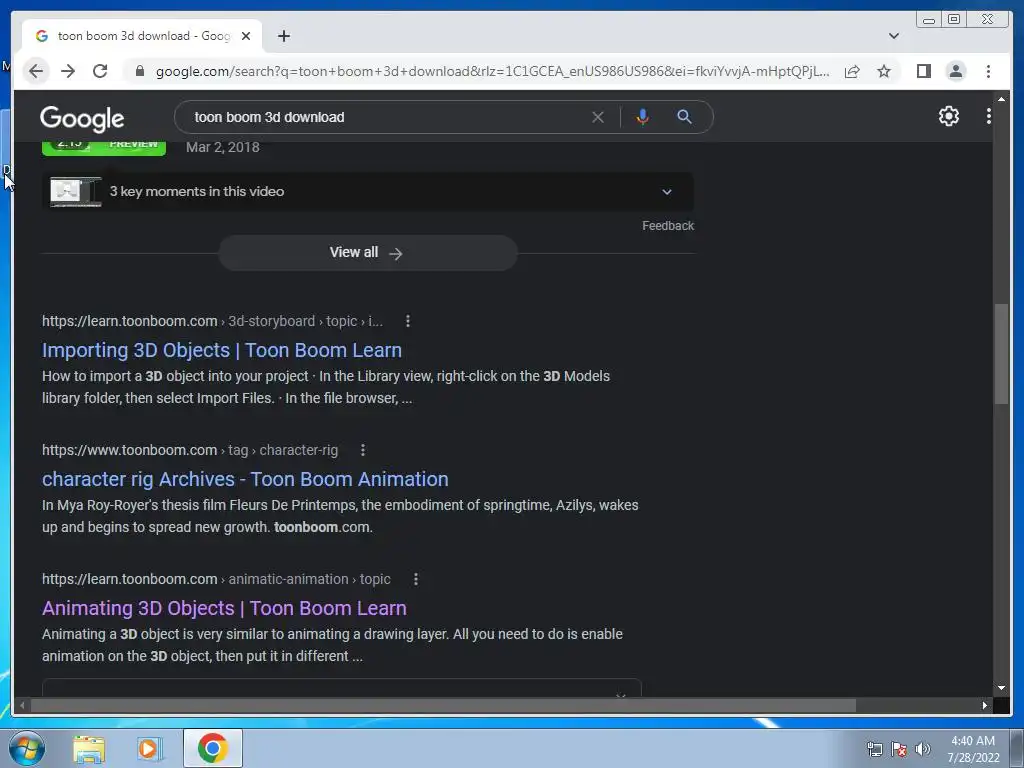Click the horizontal scrollbar thumb
This screenshot has width=1024, height=768.
click(x=443, y=705)
